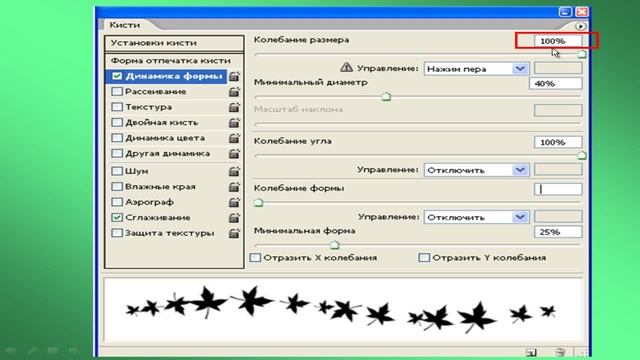Uncheck the Динамика формы checkbox
Screen dimensions: 640x360
click(117, 76)
